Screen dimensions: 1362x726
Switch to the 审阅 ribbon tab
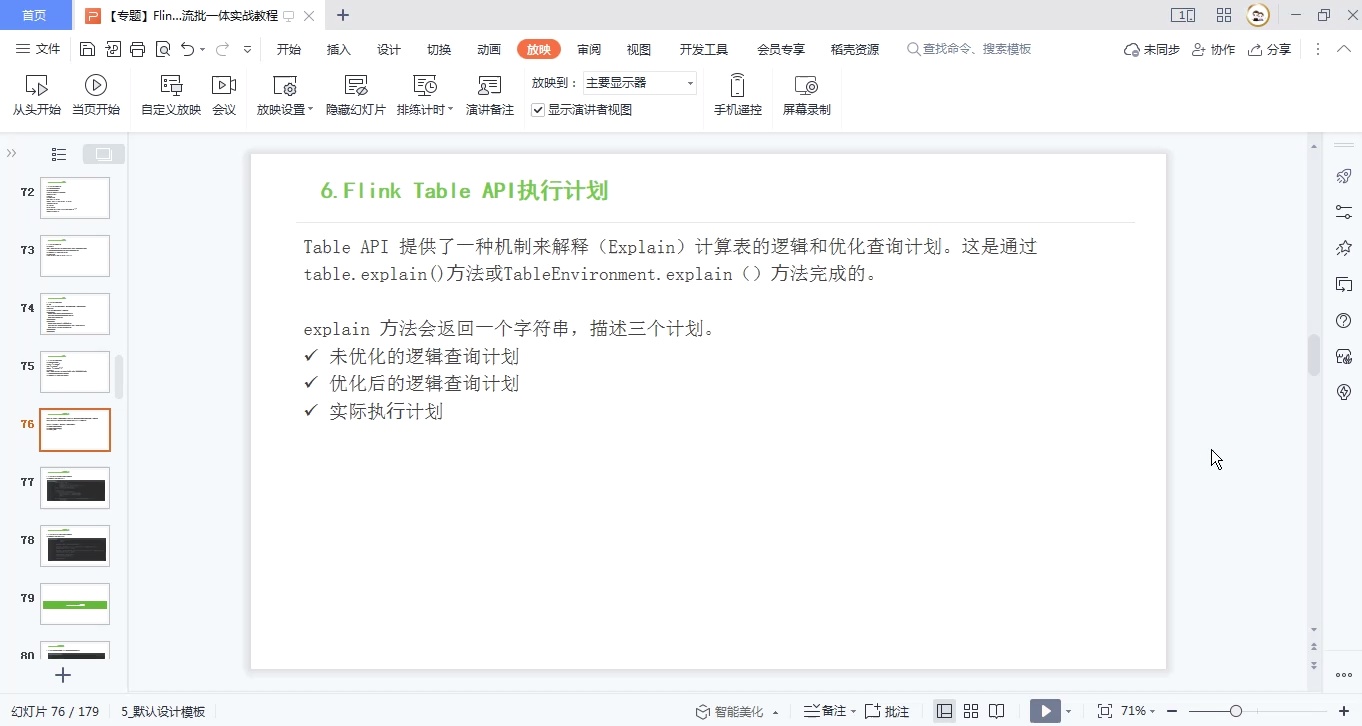589,48
